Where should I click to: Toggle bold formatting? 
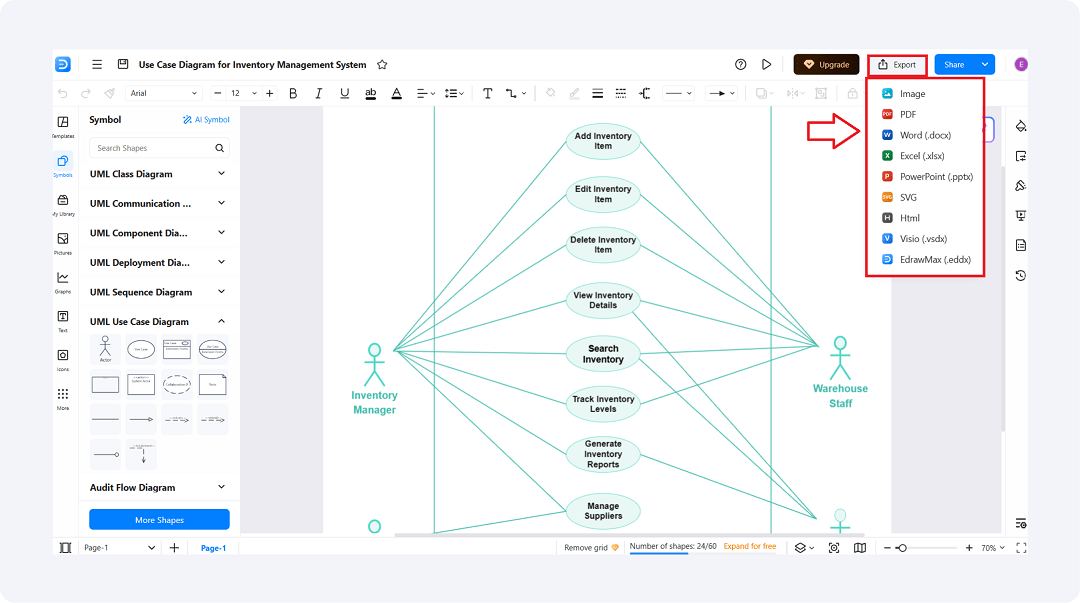(x=293, y=93)
